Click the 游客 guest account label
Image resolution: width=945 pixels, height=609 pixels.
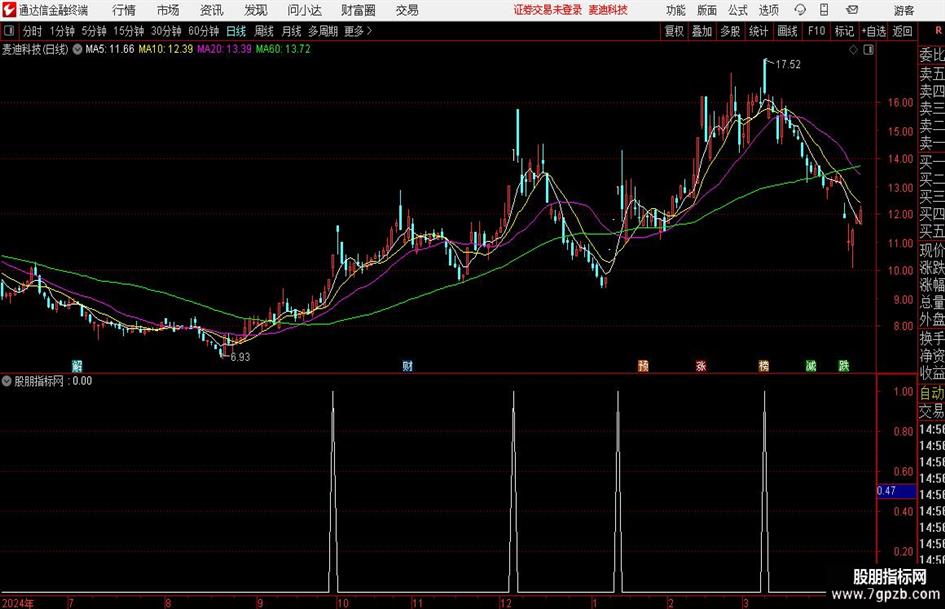904,10
